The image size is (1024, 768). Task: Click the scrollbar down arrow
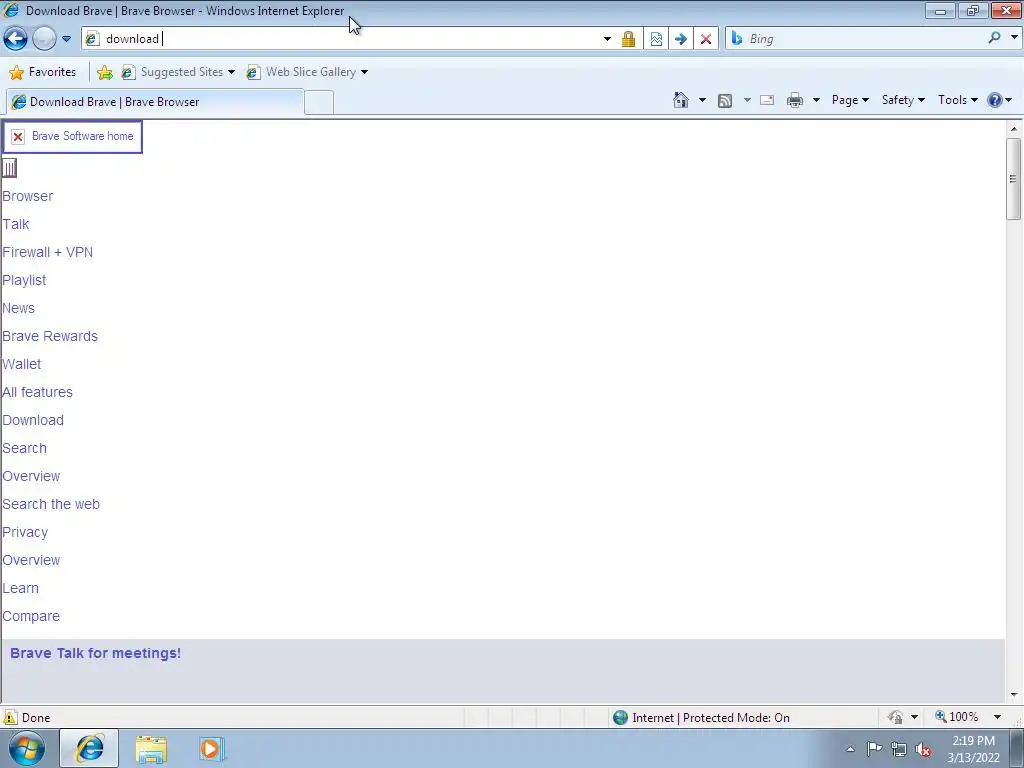1014,695
